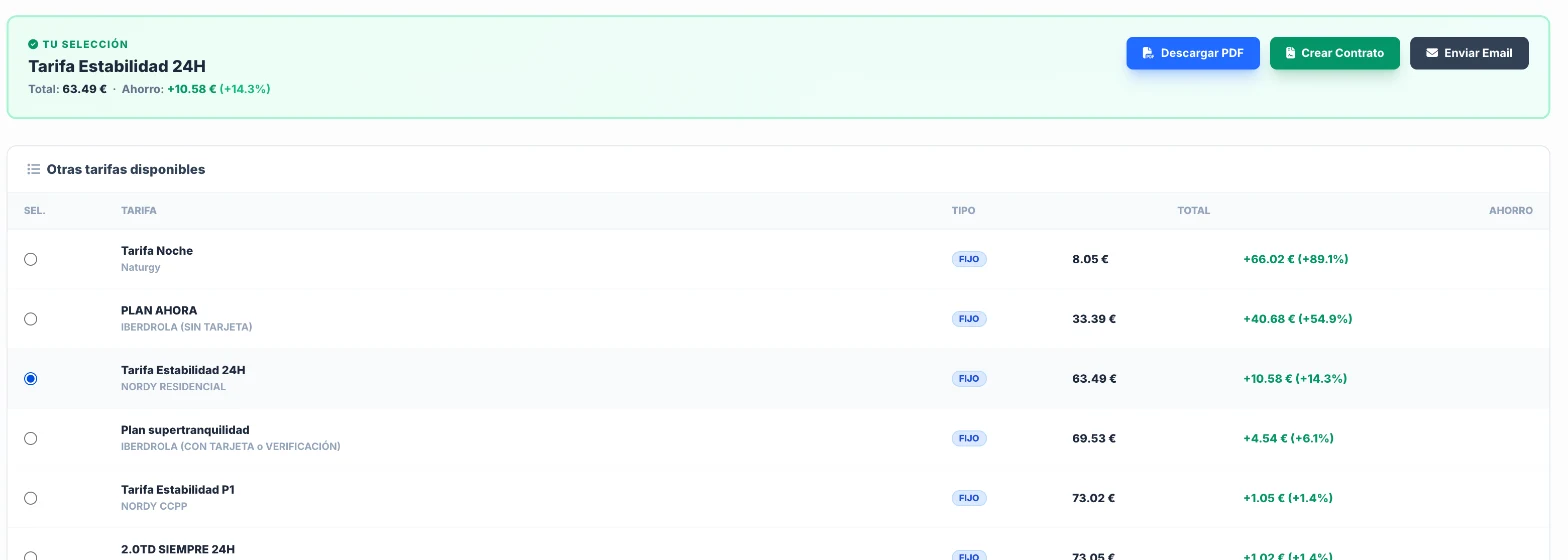The width and height of the screenshot is (1568, 560).
Task: Click the +40.68 € (54.9%) savings value
Action: (1298, 319)
